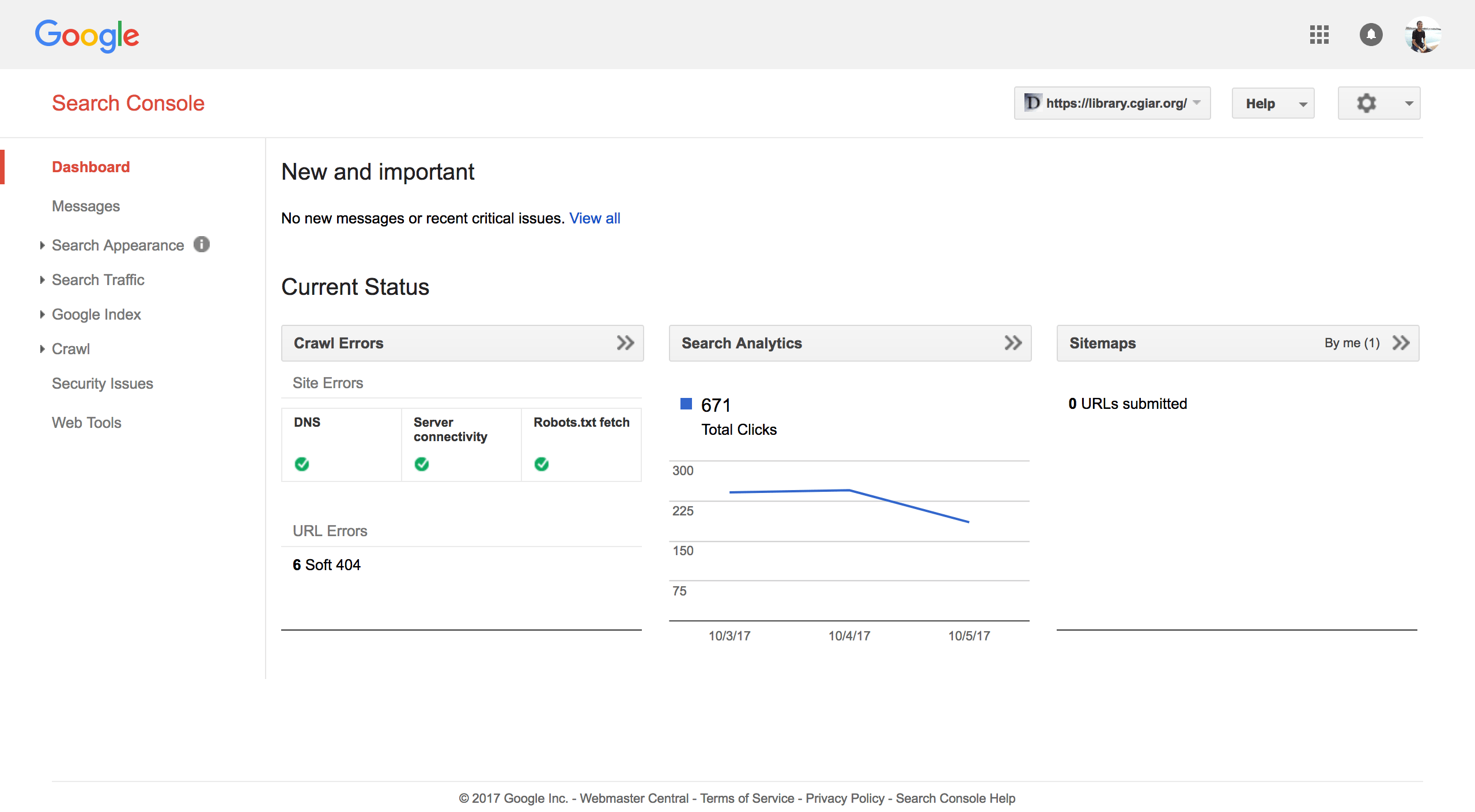Click Server connectivity green check
The height and width of the screenshot is (812, 1475).
pos(422,464)
